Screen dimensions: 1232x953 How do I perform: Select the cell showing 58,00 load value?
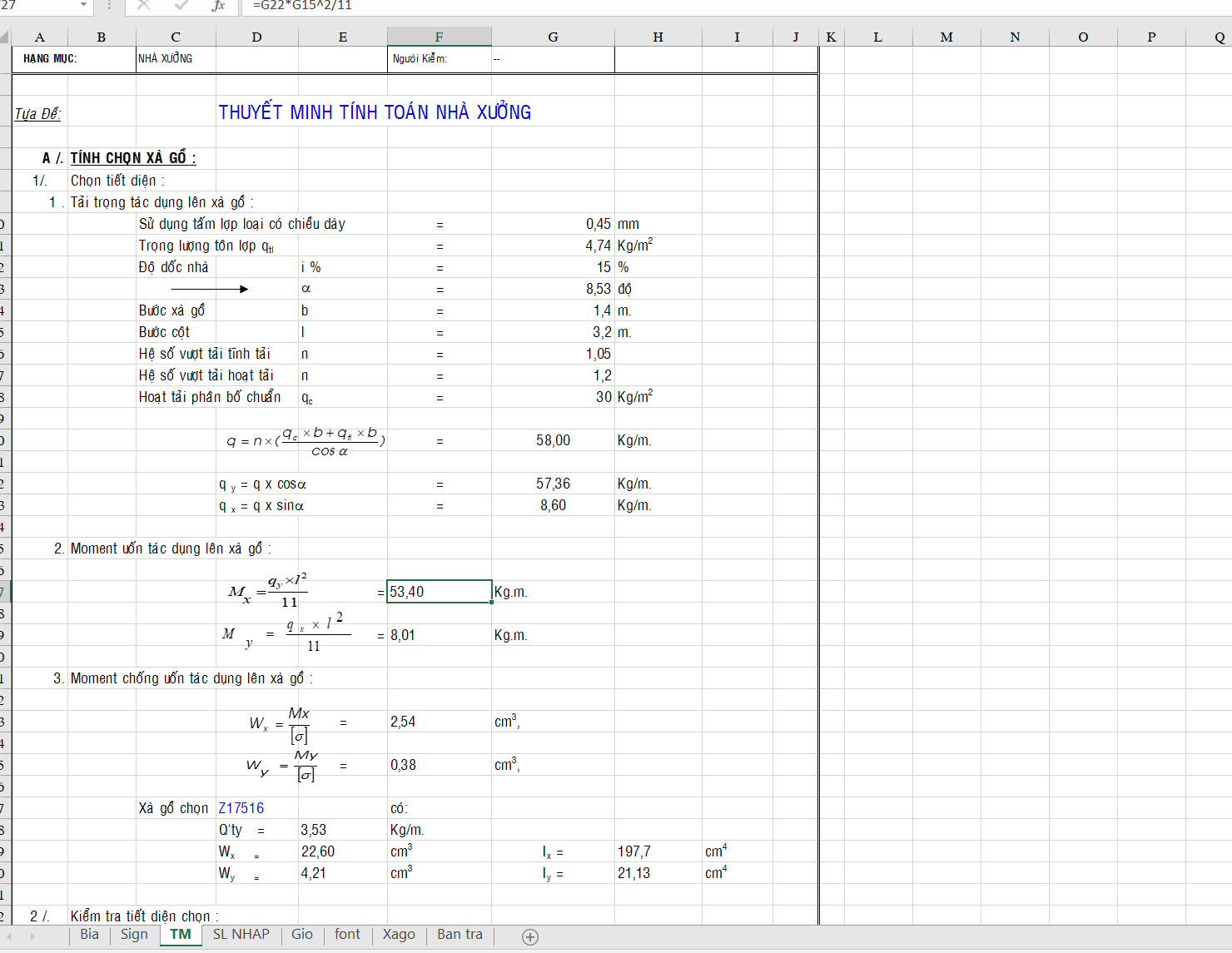[x=553, y=440]
